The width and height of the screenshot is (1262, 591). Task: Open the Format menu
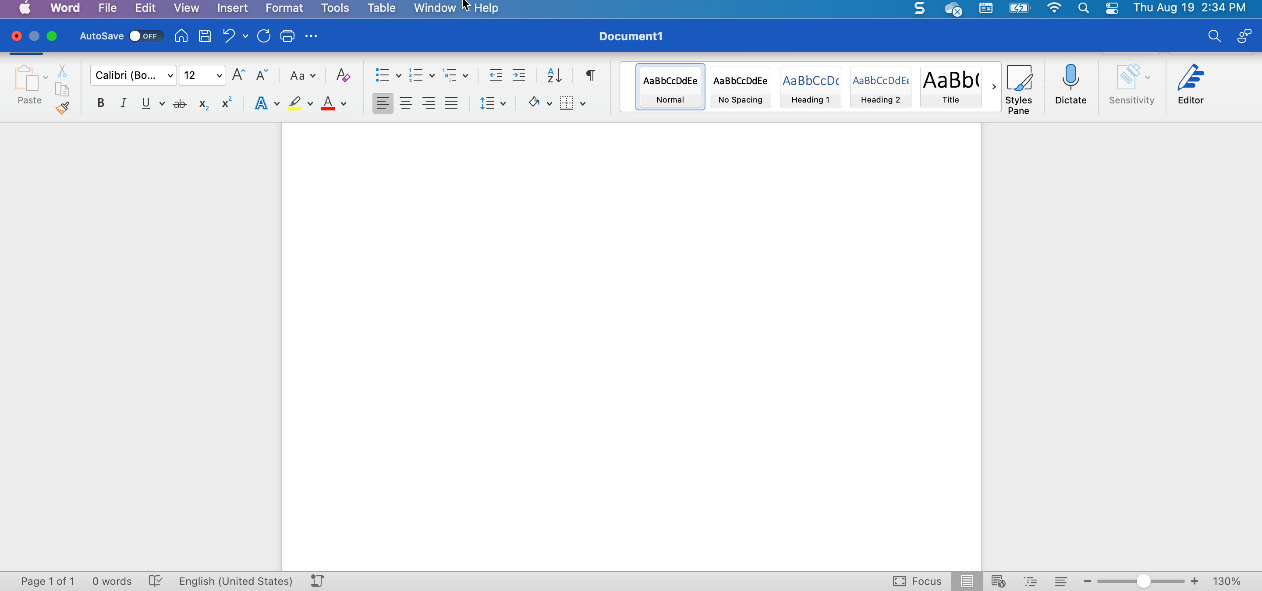point(284,8)
